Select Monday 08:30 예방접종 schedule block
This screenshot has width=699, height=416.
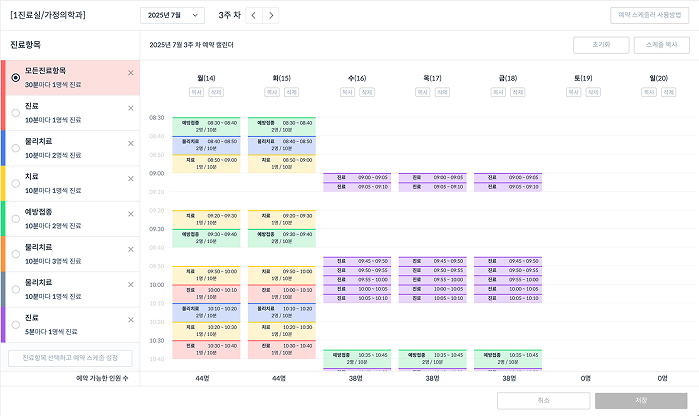206,126
